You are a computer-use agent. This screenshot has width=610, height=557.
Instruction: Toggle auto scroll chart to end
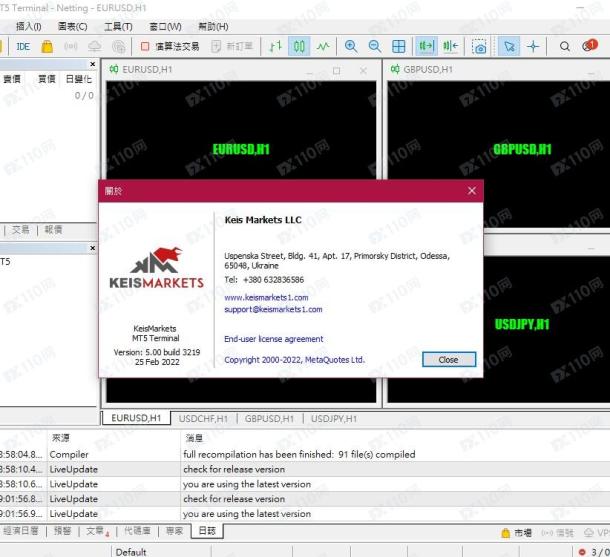coord(426,47)
